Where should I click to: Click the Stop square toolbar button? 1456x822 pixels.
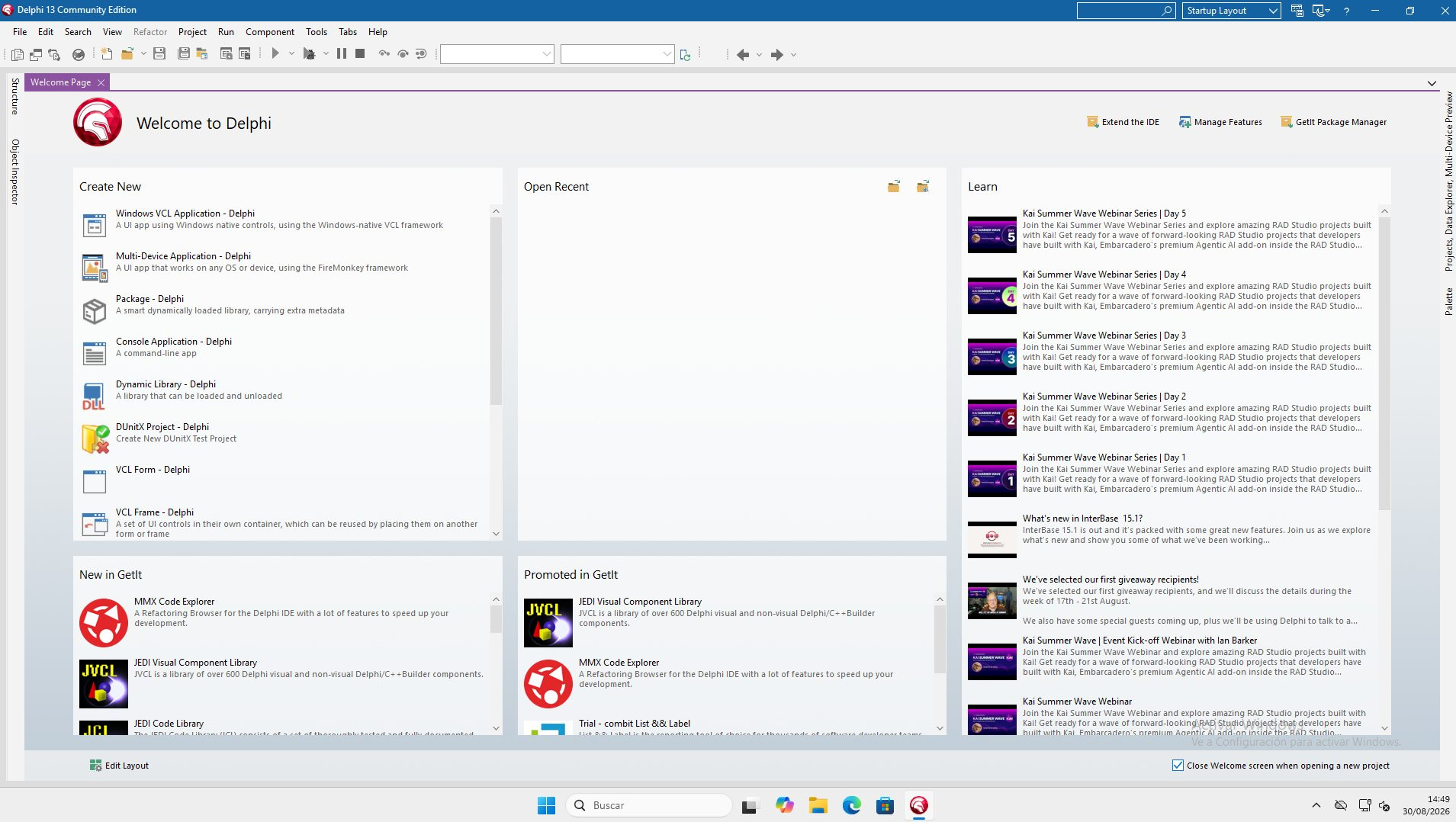(x=360, y=54)
